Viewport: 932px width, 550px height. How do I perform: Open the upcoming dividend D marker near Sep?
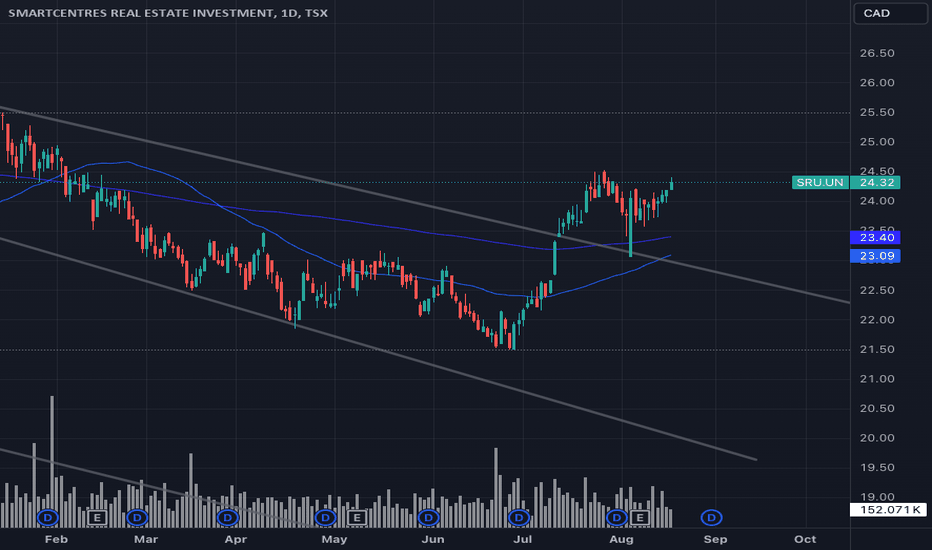(x=711, y=518)
